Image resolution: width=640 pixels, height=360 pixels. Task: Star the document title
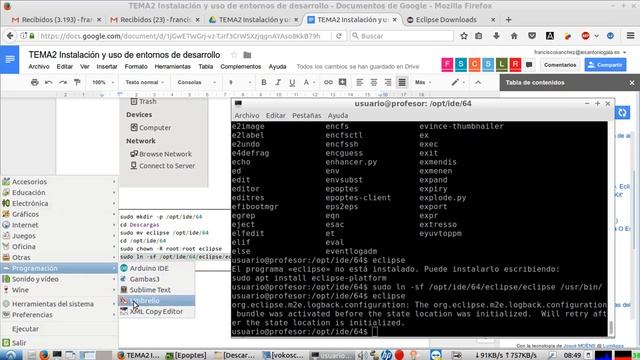pyautogui.click(x=234, y=55)
